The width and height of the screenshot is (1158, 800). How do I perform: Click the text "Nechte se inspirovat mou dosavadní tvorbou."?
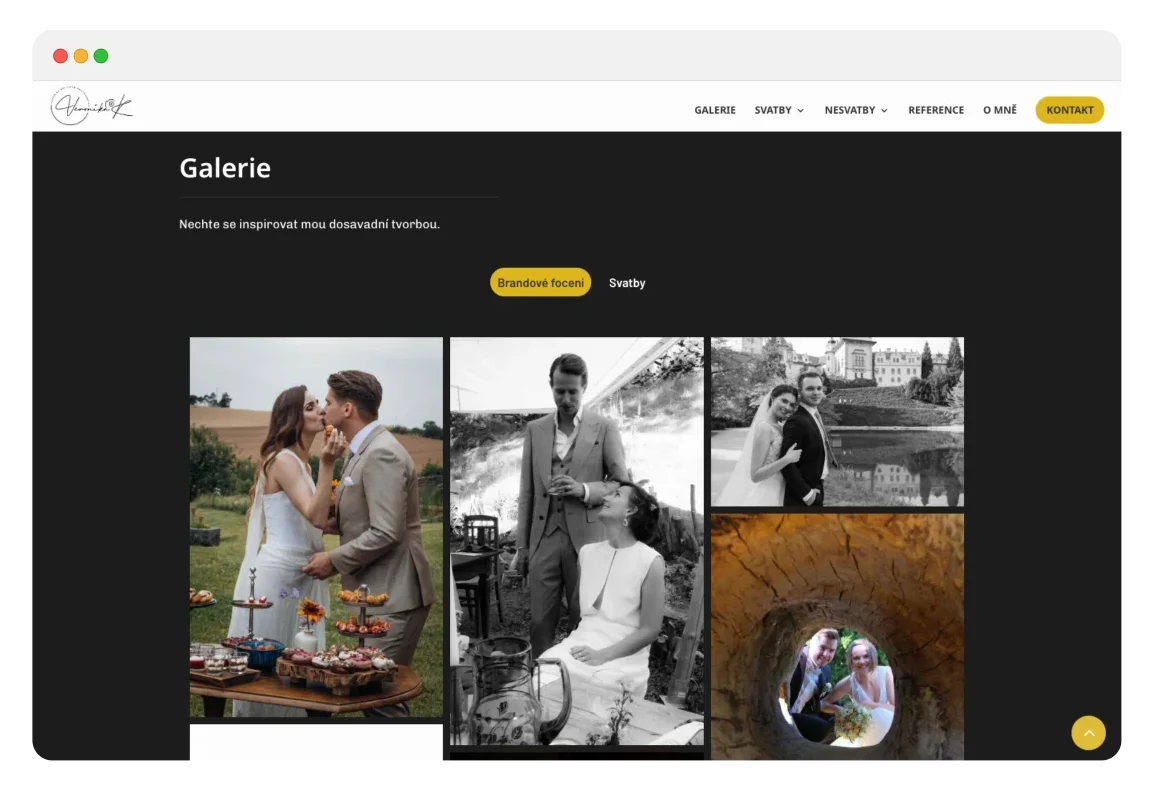pos(309,224)
